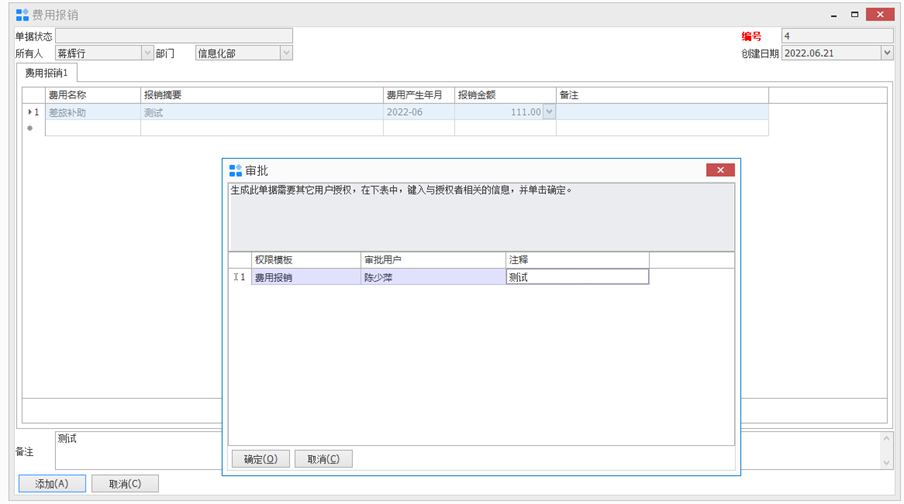904x504 pixels.
Task: Select 权限模板 cell 费用报销
Action: [x=305, y=277]
